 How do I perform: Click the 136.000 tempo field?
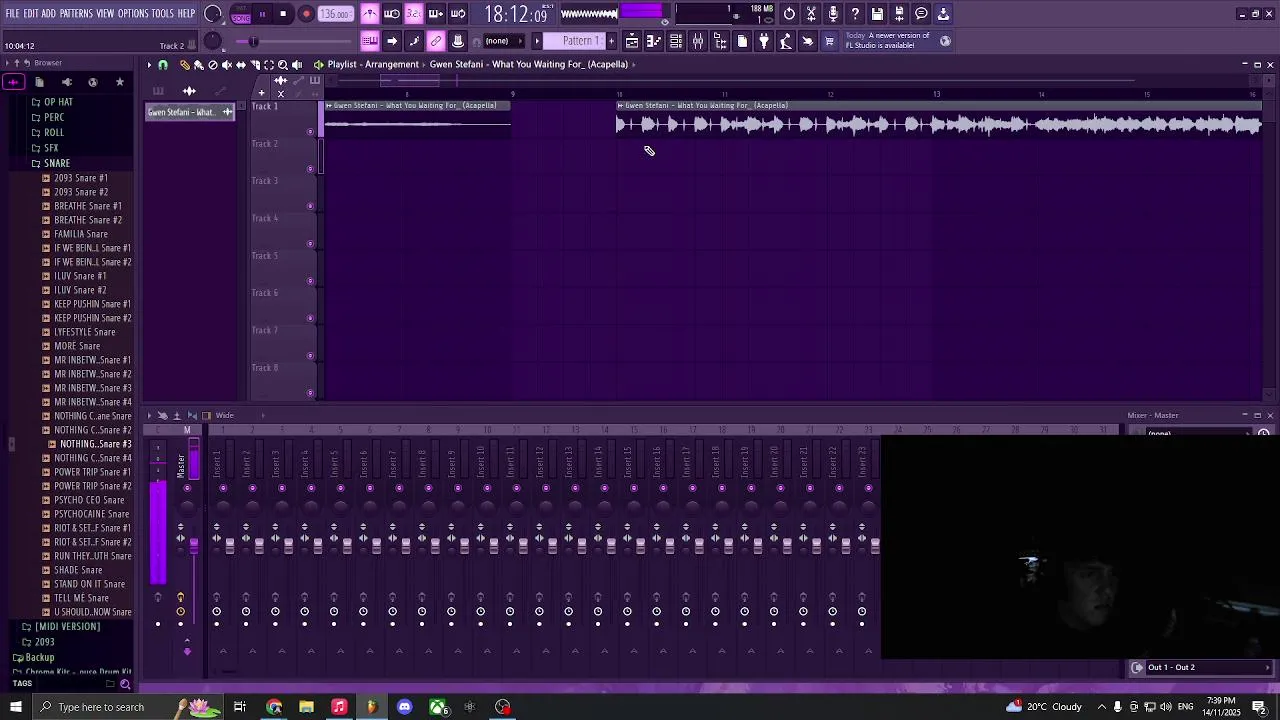pos(336,14)
